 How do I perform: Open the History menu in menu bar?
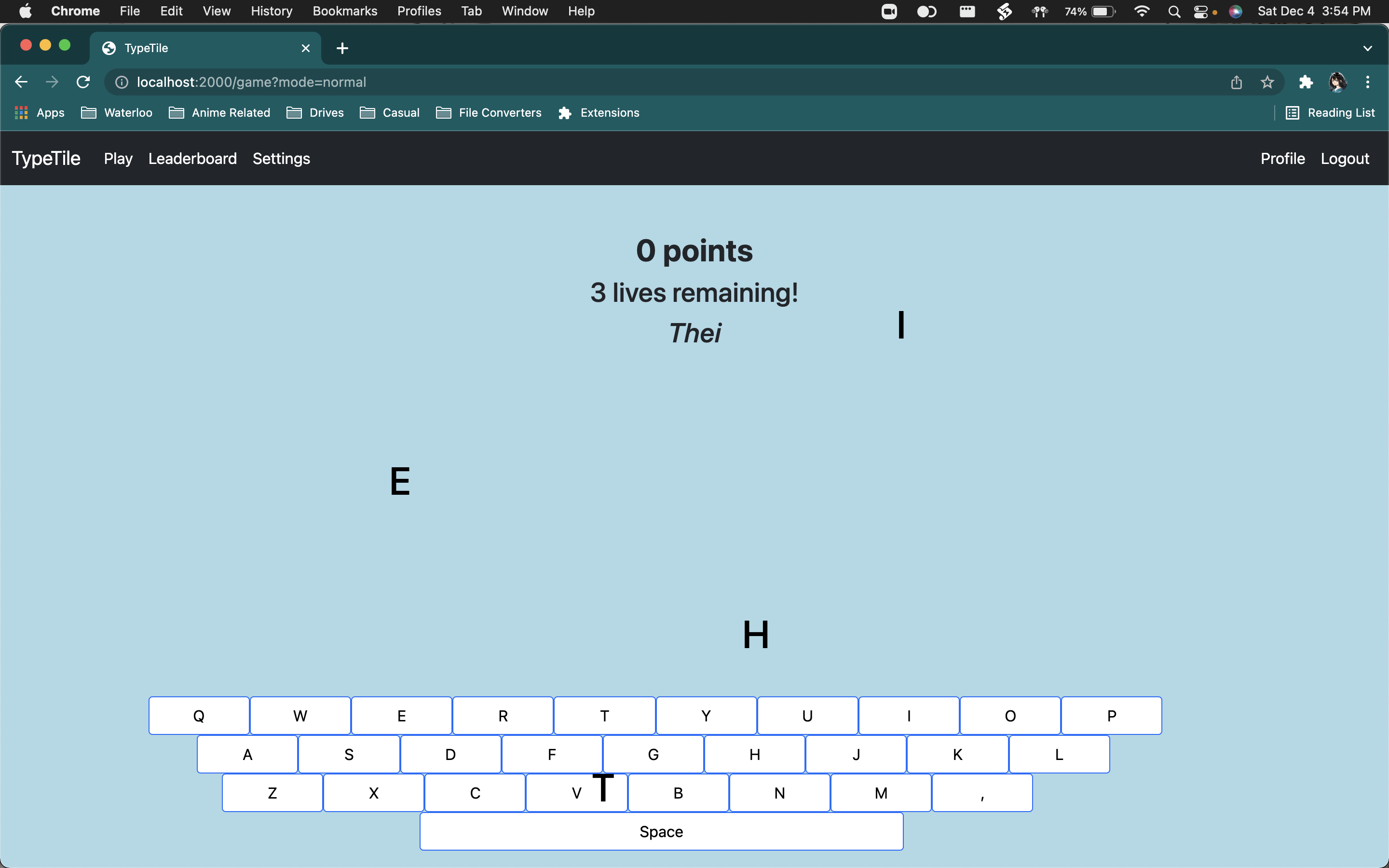pos(272,12)
